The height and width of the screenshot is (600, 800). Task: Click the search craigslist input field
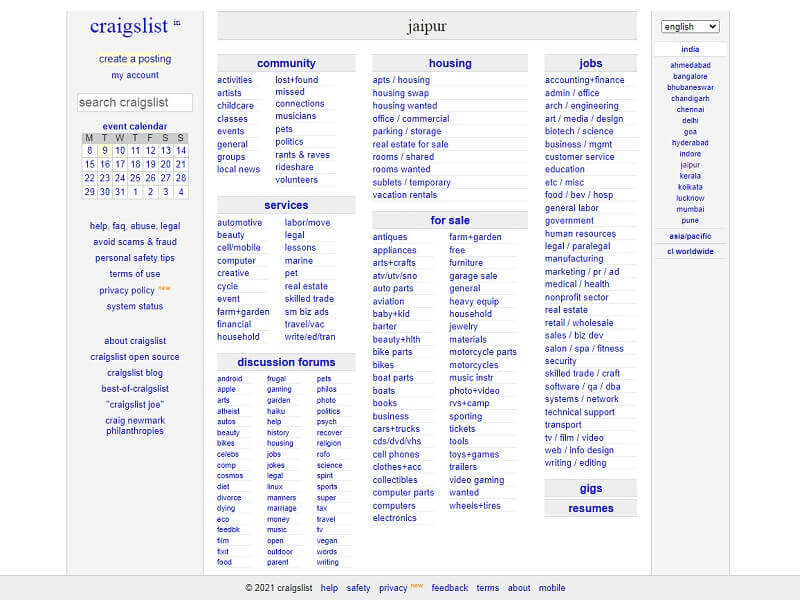135,102
